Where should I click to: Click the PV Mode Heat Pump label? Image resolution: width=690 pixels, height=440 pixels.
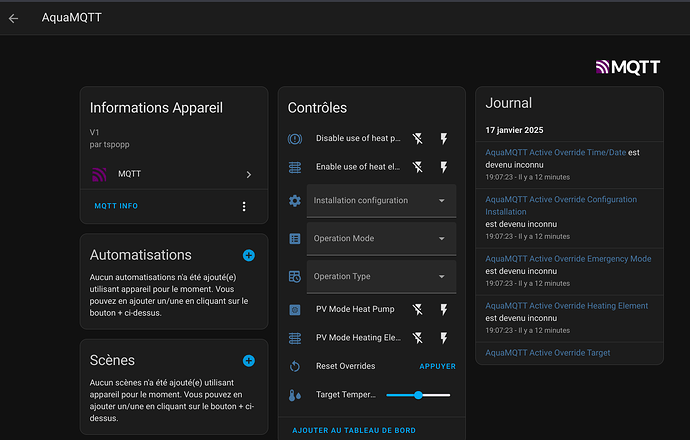click(x=355, y=309)
